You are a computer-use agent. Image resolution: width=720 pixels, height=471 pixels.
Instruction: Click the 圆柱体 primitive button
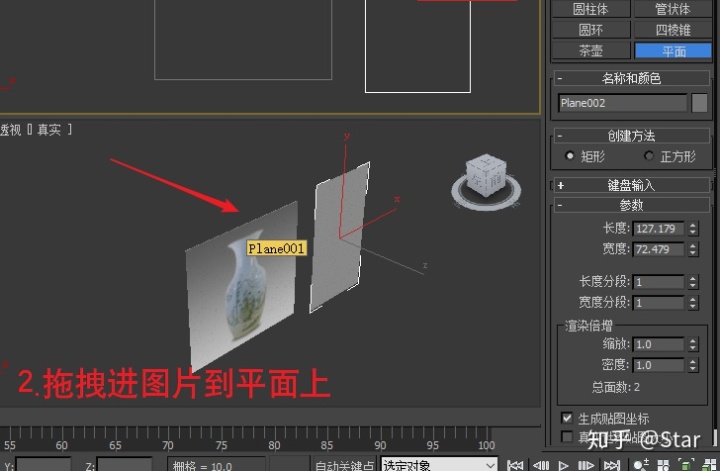click(x=591, y=9)
